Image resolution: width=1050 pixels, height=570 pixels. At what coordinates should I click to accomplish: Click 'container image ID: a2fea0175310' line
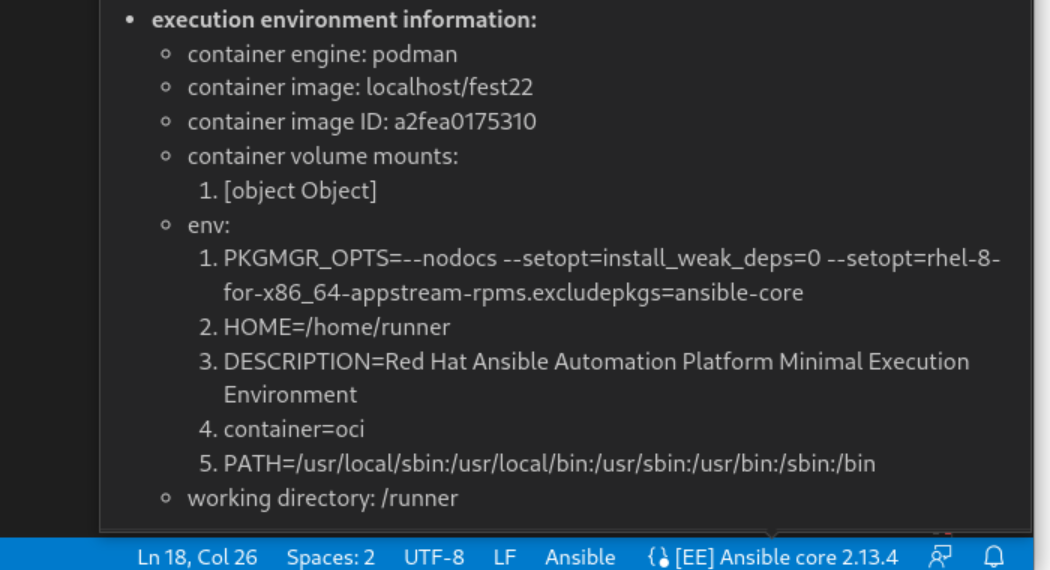click(362, 121)
